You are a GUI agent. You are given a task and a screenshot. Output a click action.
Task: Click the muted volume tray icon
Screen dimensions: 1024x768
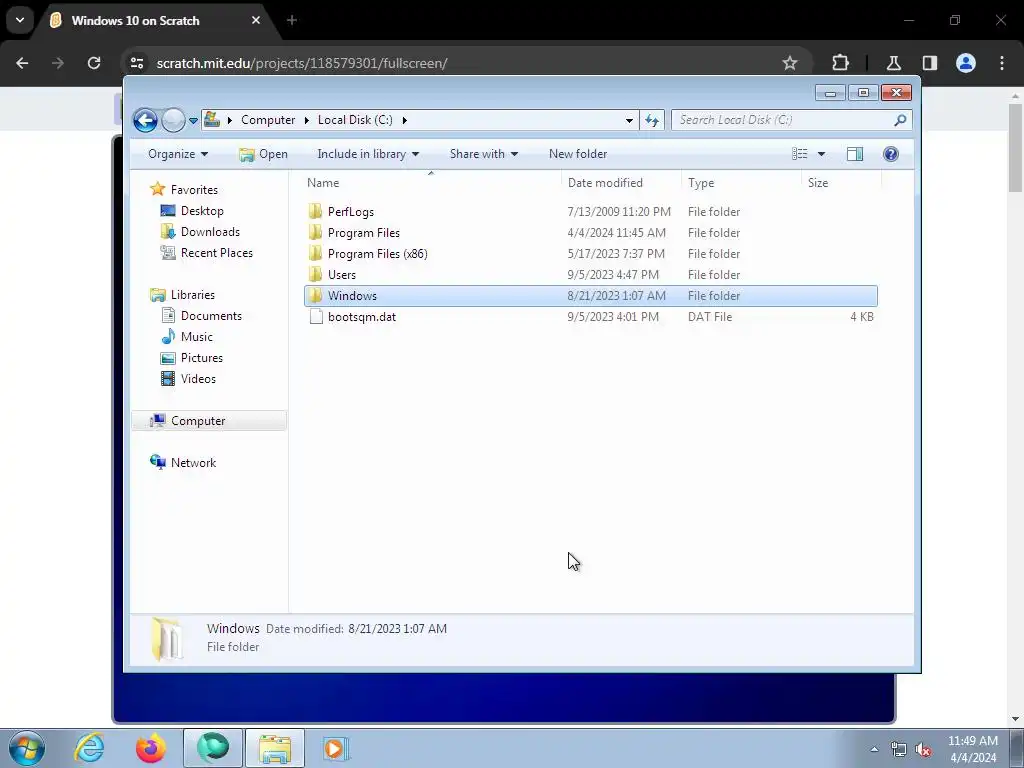923,750
